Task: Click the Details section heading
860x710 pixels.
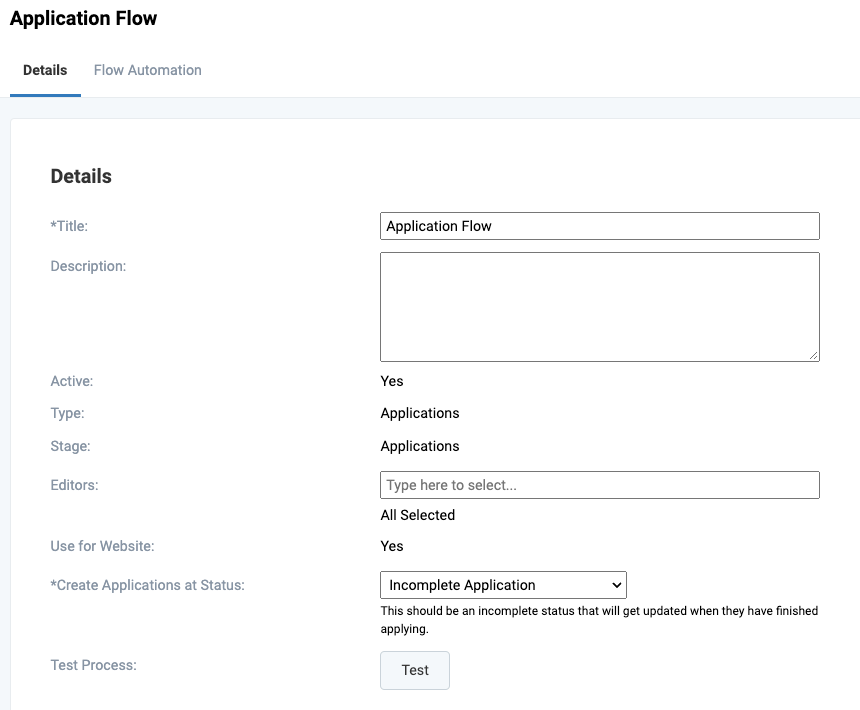Action: pyautogui.click(x=80, y=176)
